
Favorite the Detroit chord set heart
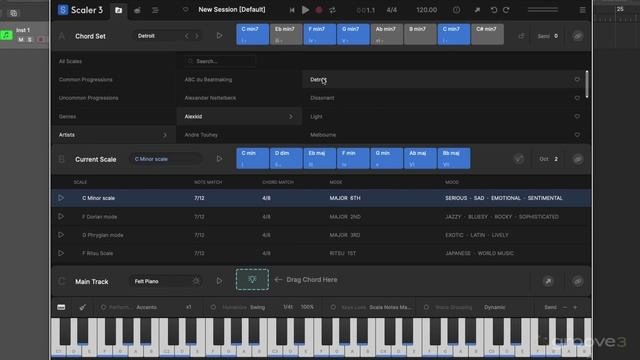(577, 80)
